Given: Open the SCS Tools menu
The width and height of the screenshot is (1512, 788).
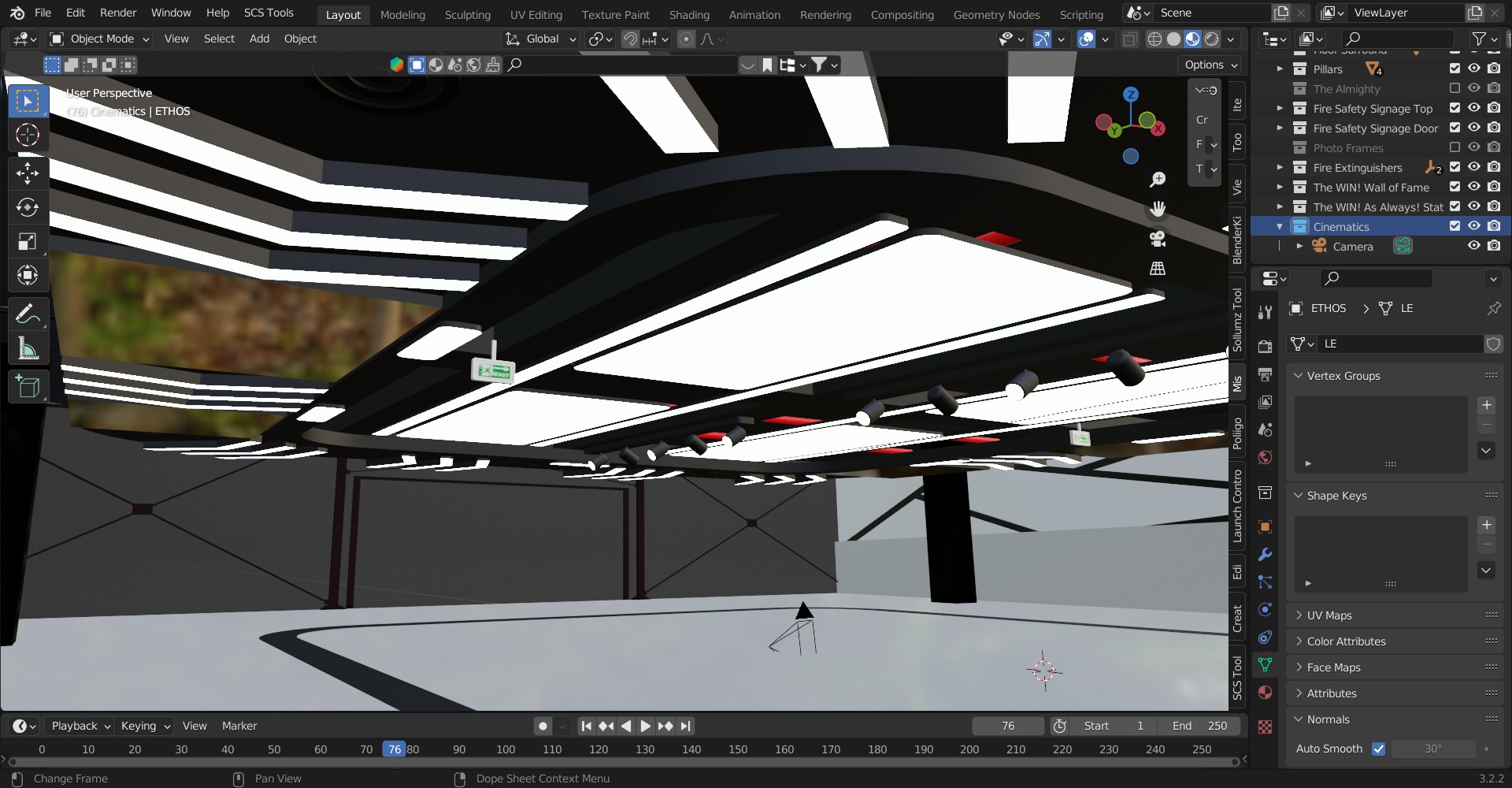Looking at the screenshot, I should click(x=269, y=13).
